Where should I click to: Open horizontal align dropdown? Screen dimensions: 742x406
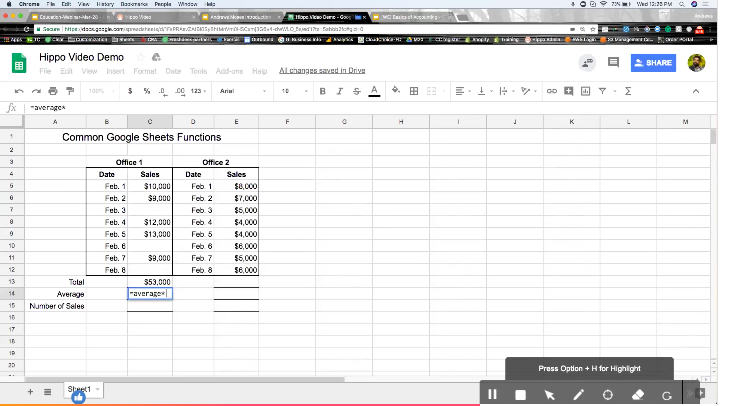click(462, 91)
